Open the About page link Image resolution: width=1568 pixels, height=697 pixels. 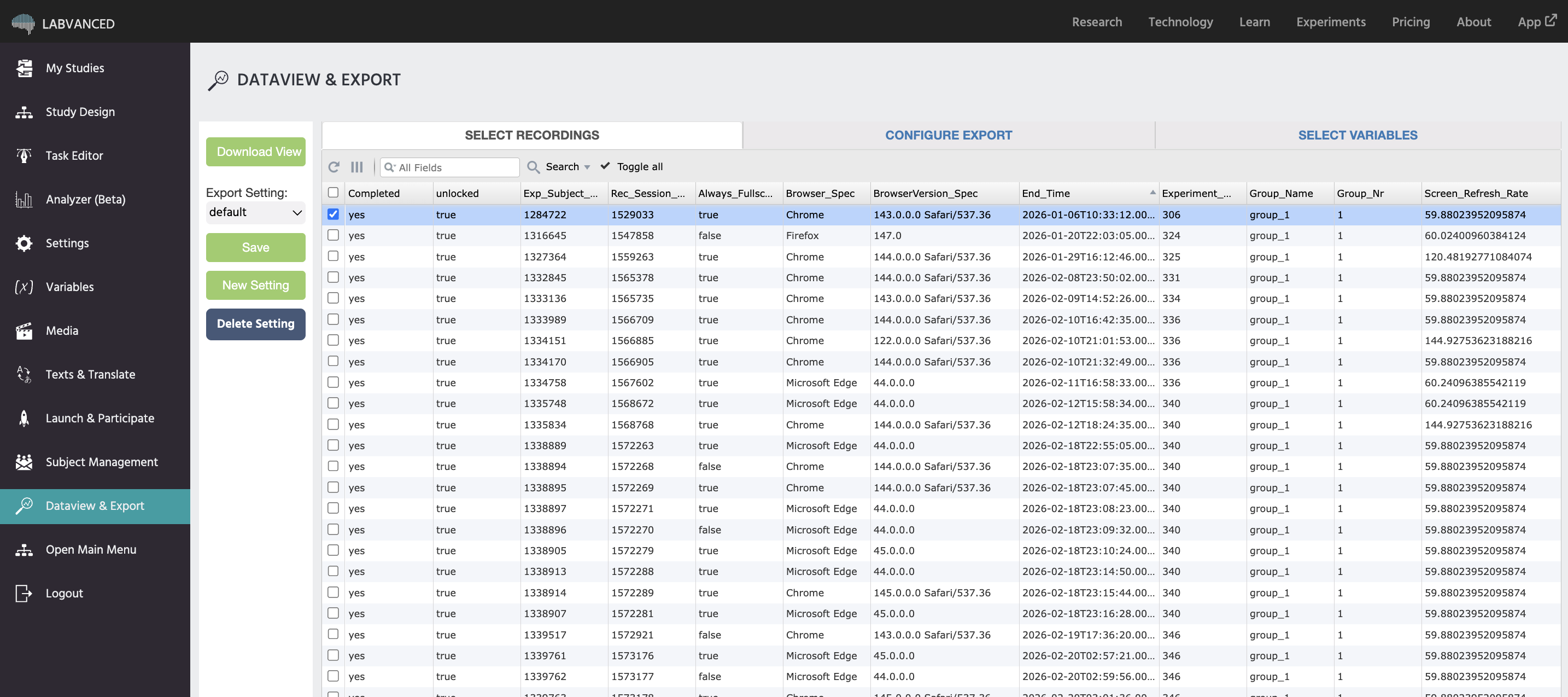(x=1473, y=22)
